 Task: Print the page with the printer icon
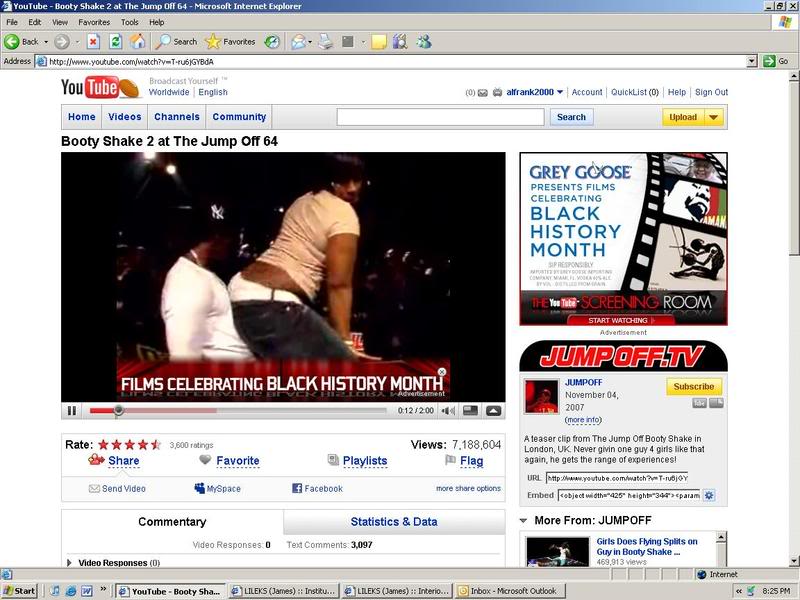pos(326,42)
